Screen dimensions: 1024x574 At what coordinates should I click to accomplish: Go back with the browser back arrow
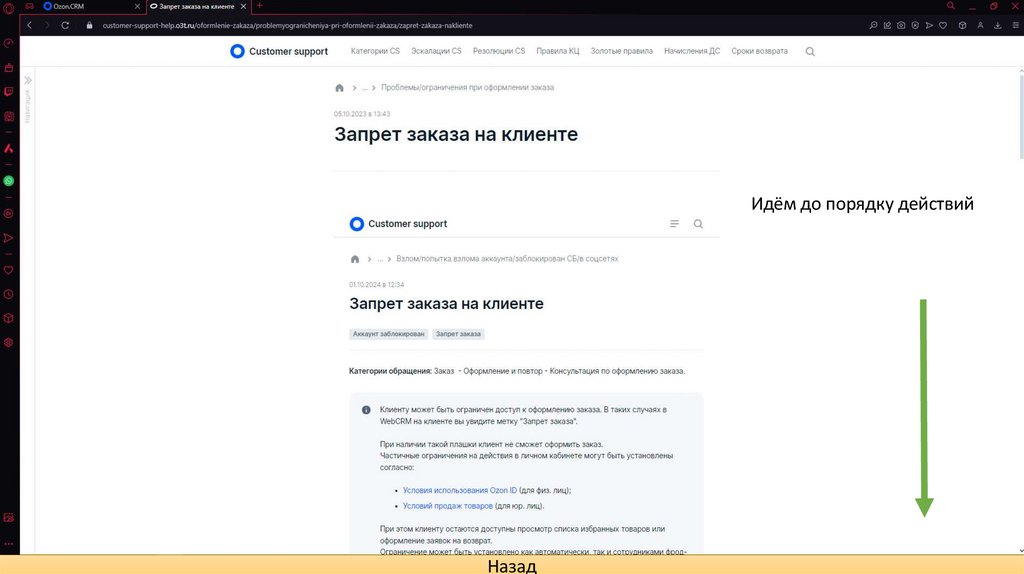click(29, 25)
